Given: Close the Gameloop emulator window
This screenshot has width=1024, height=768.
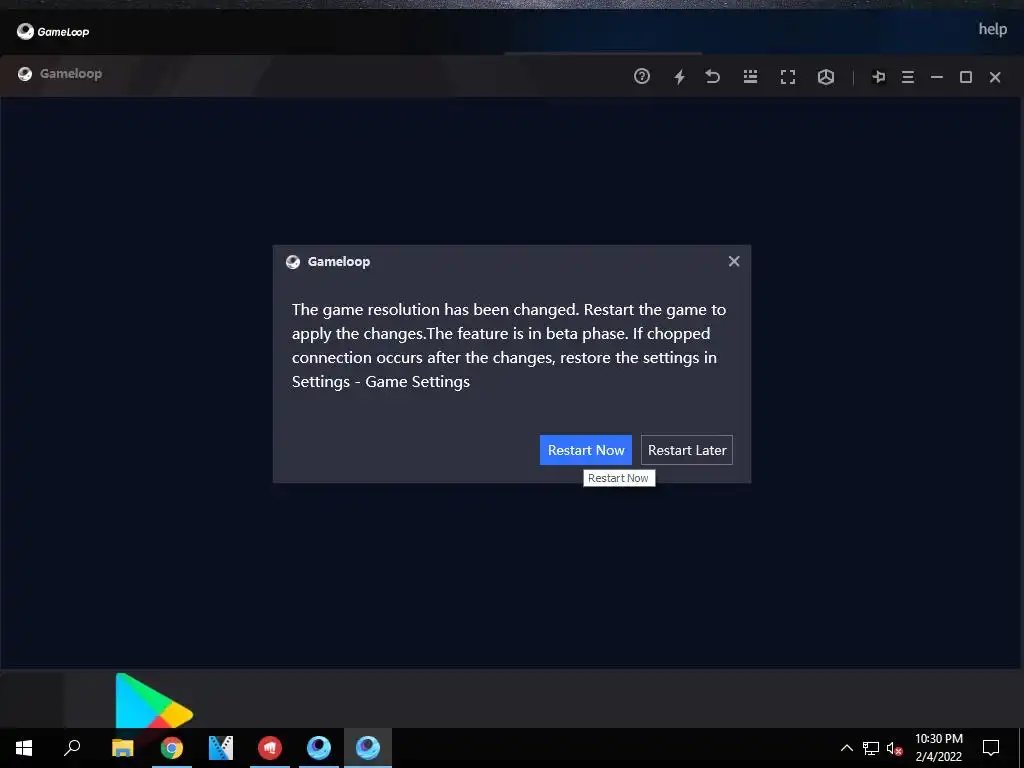Looking at the screenshot, I should click(995, 77).
